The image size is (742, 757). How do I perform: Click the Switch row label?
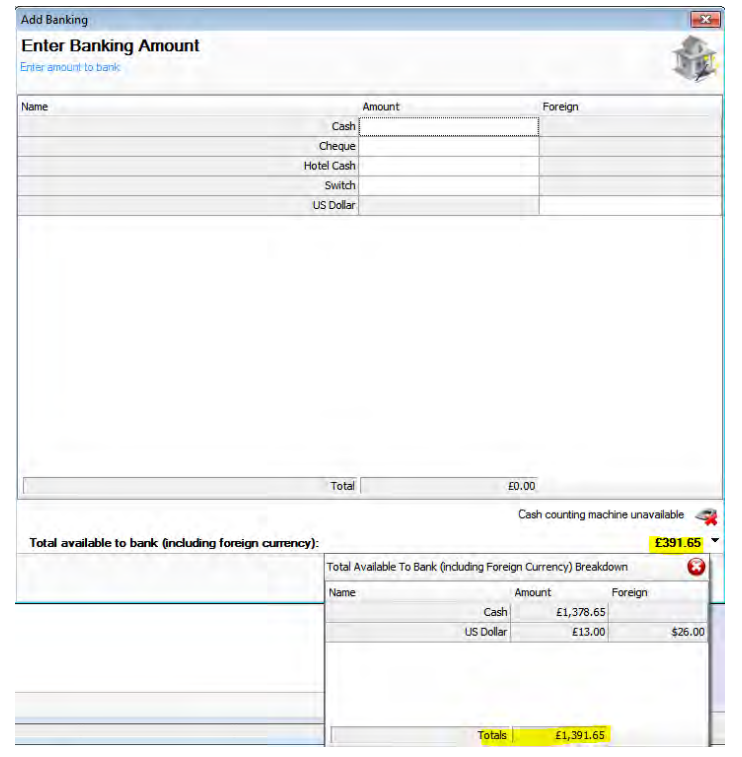(340, 186)
